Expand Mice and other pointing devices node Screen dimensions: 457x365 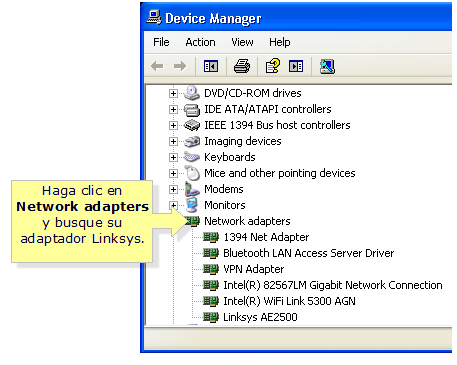[x=173, y=173]
